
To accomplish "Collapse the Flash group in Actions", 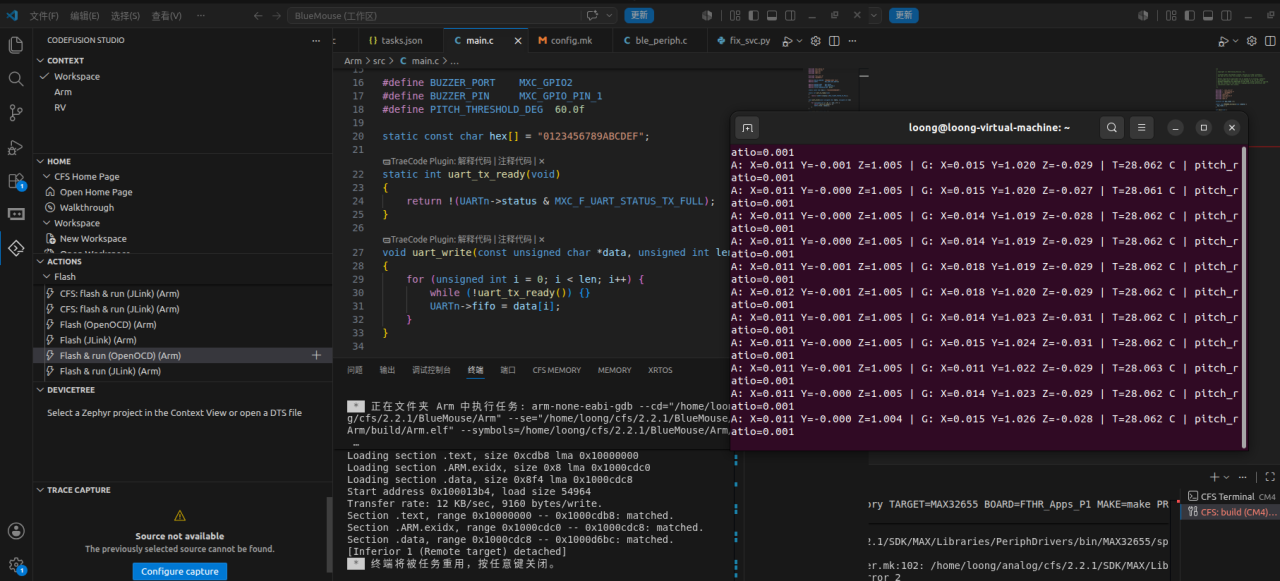I will tap(46, 277).
